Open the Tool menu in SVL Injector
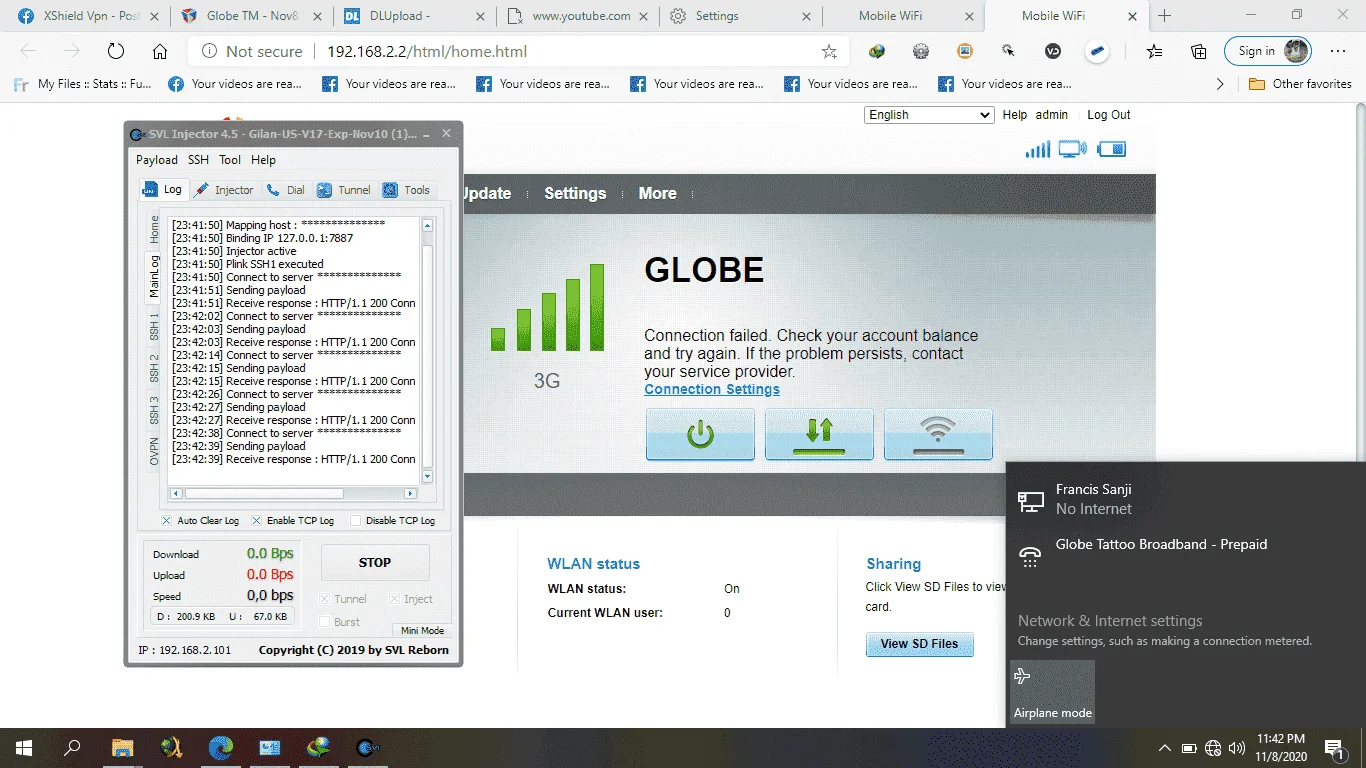This screenshot has height=768, width=1366. (230, 160)
